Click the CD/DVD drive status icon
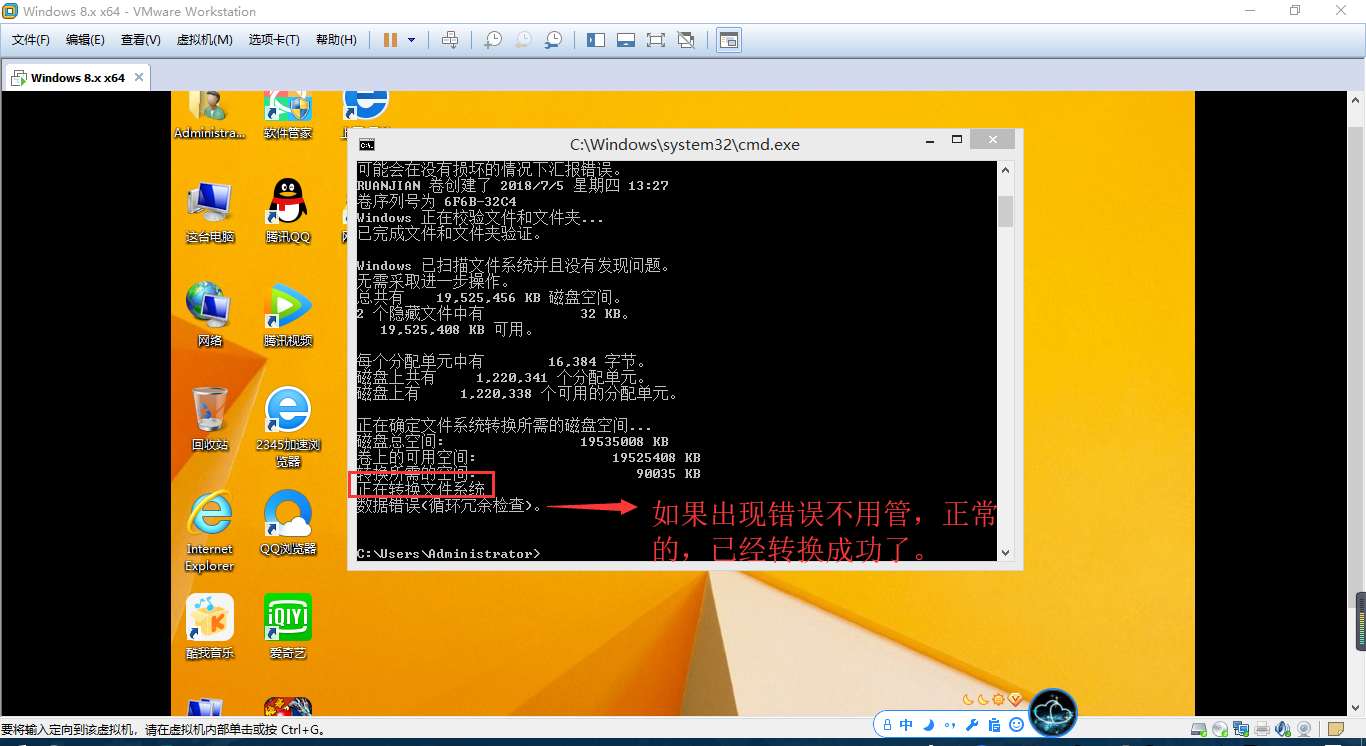The height and width of the screenshot is (746, 1366). [x=1220, y=729]
